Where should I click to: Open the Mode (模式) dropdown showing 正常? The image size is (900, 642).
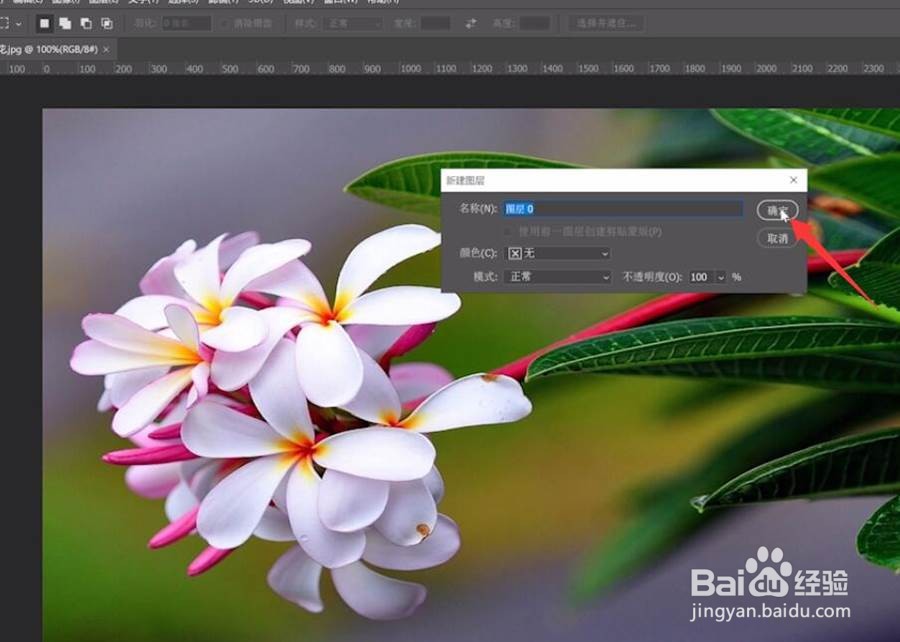pos(557,277)
